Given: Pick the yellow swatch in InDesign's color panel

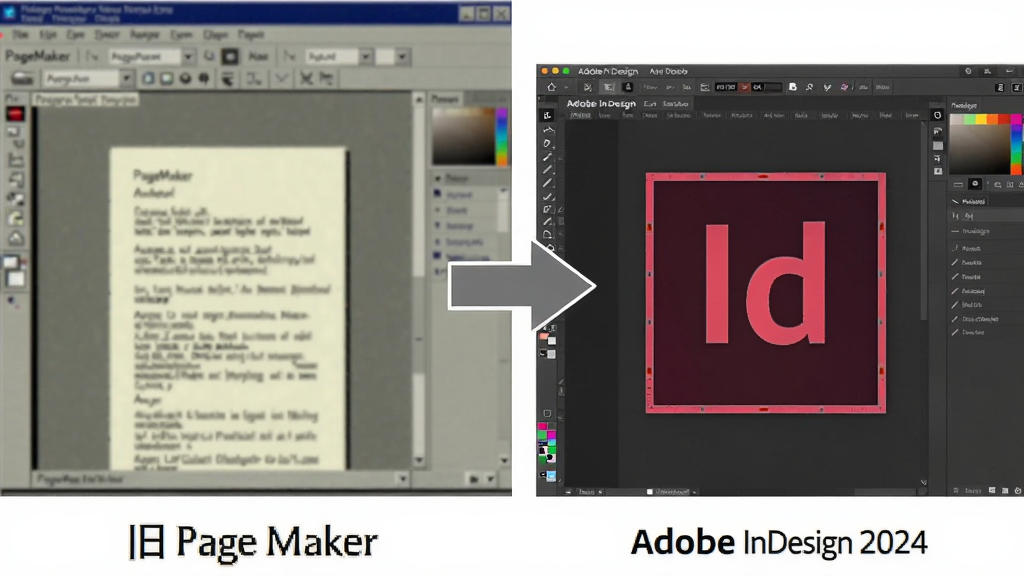Looking at the screenshot, I should pyautogui.click(x=981, y=119).
